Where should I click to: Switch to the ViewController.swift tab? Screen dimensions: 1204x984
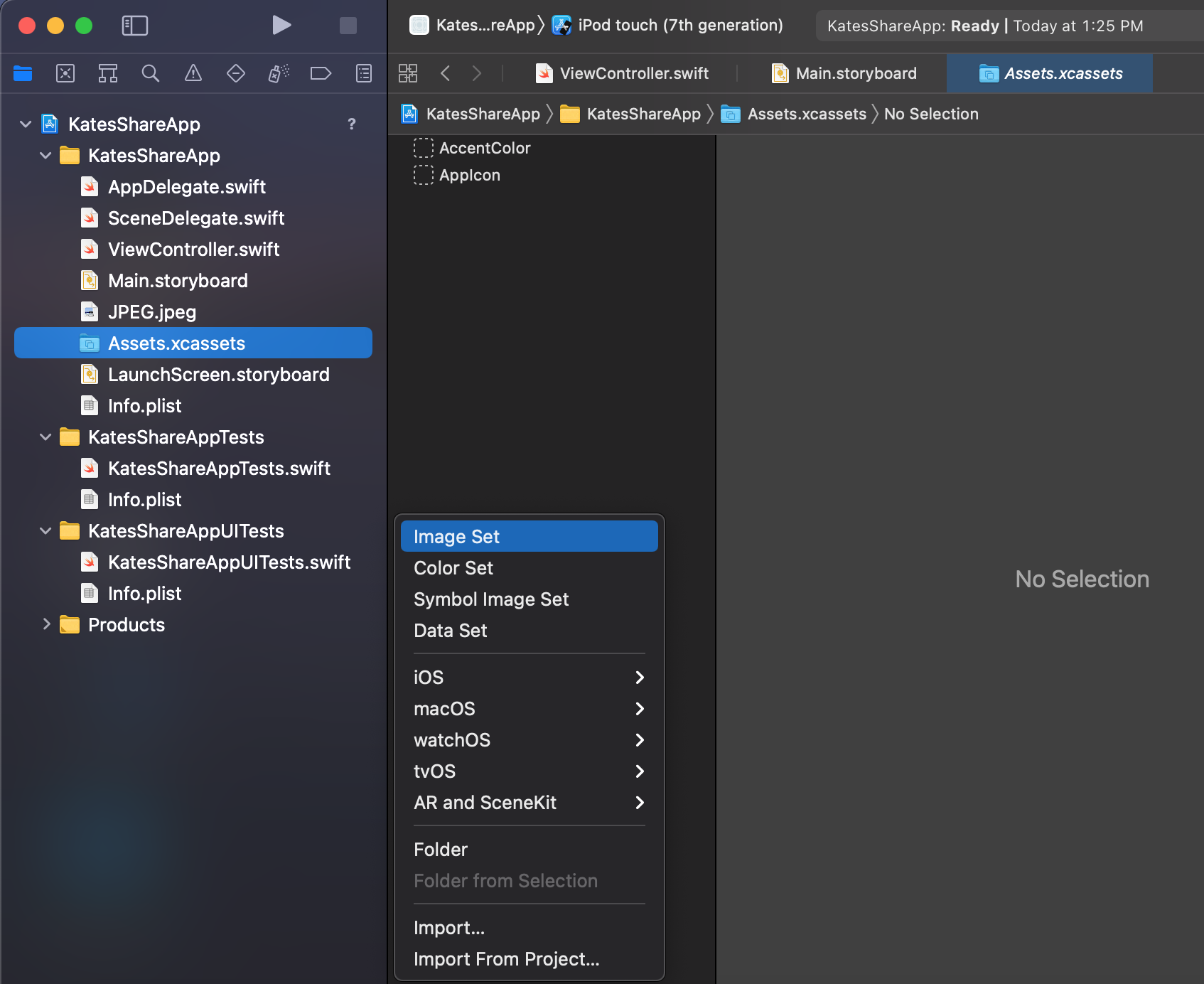[x=622, y=73]
